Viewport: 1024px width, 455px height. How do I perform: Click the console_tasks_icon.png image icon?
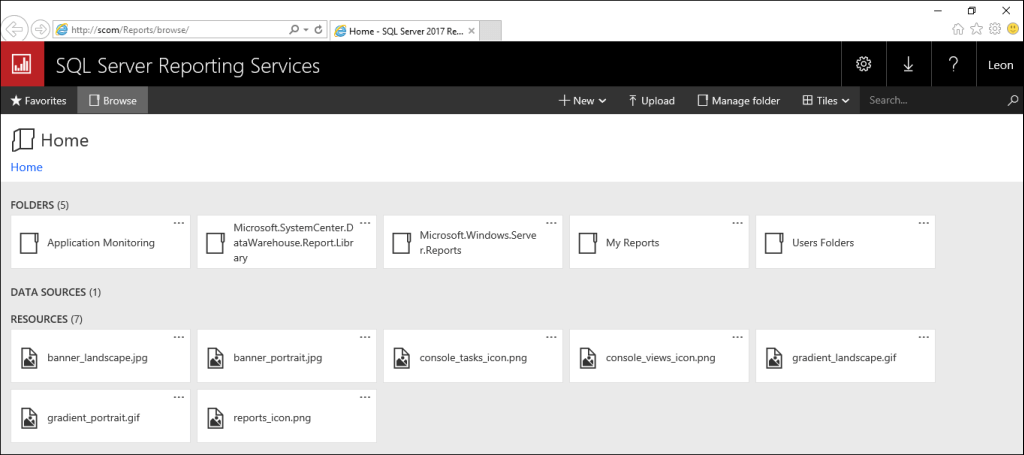[401, 358]
